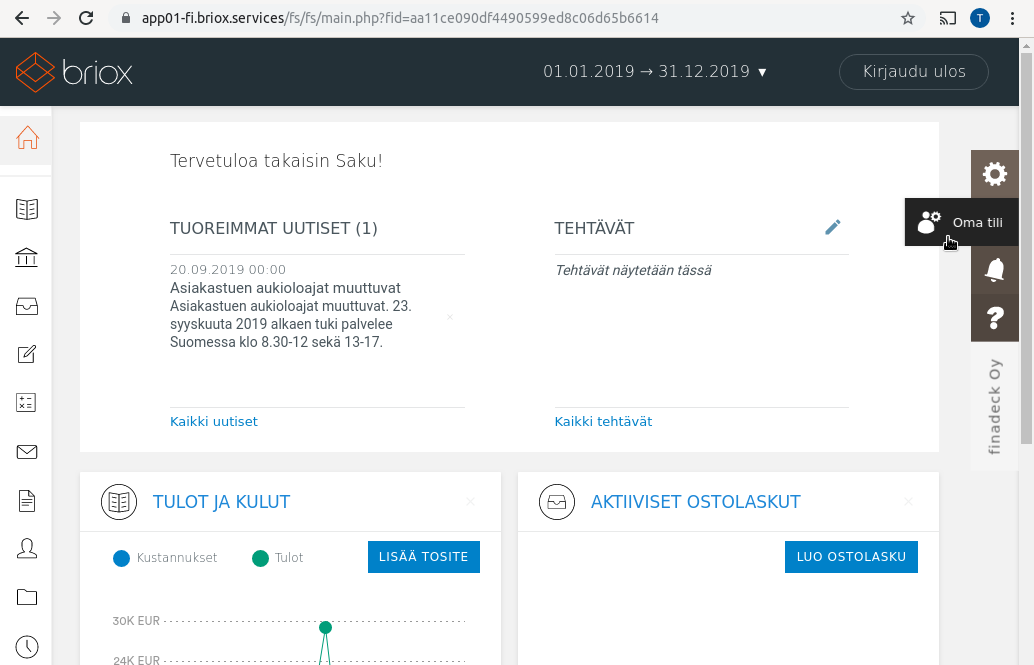Select the contacts person icon
The image size is (1034, 665).
coord(26,548)
